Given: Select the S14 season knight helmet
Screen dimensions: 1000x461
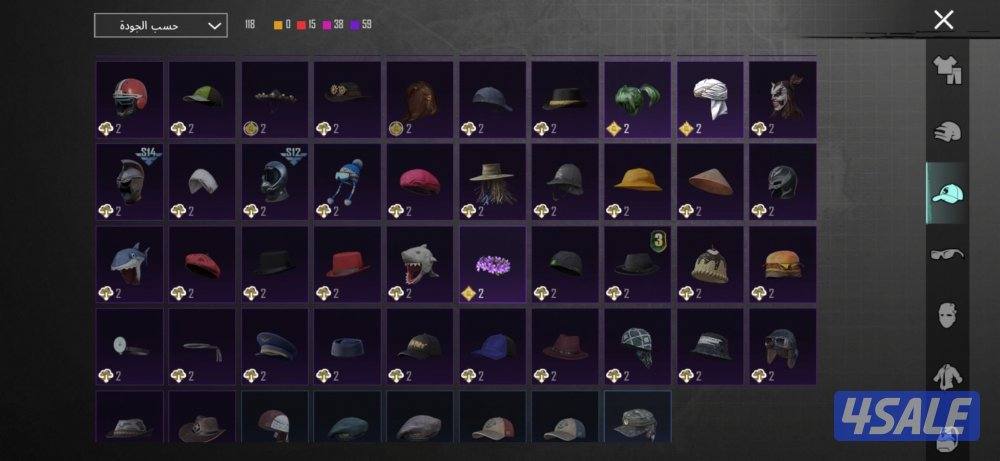Looking at the screenshot, I should pos(129,182).
